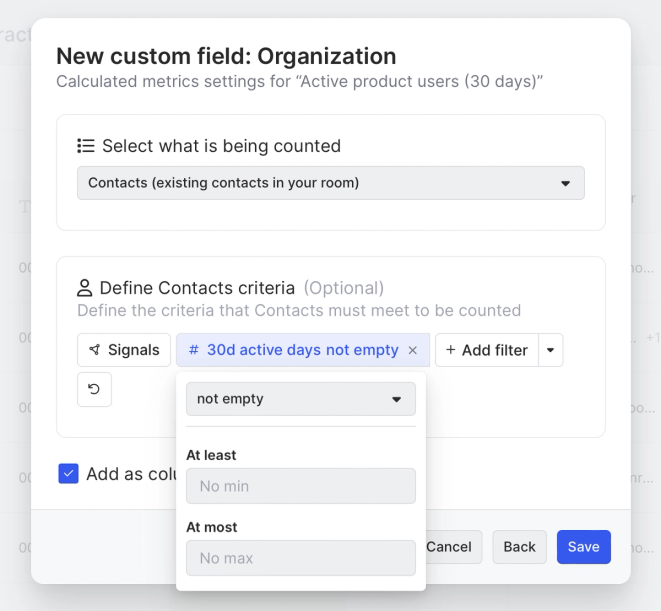Click the reset filters undo icon
This screenshot has width=661, height=611.
tap(94, 389)
